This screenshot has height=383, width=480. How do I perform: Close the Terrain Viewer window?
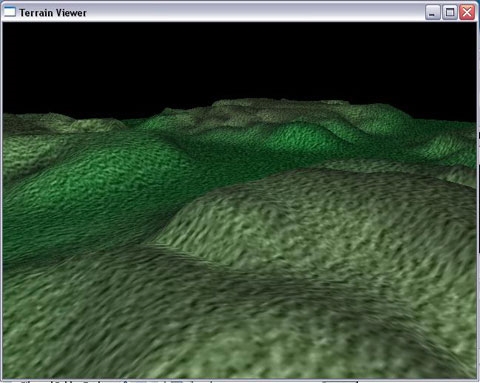[467, 13]
